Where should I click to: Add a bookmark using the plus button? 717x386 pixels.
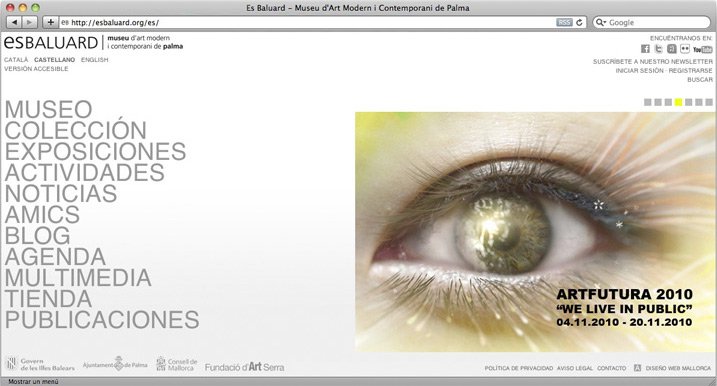50,22
